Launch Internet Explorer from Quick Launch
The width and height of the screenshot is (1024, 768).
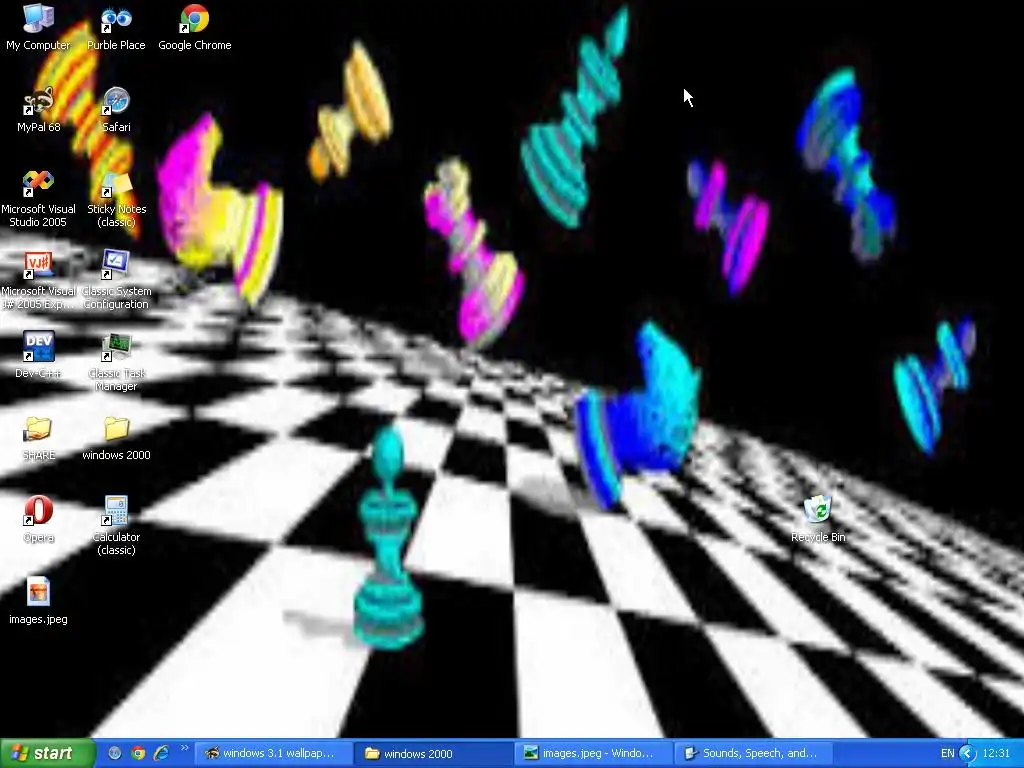161,754
